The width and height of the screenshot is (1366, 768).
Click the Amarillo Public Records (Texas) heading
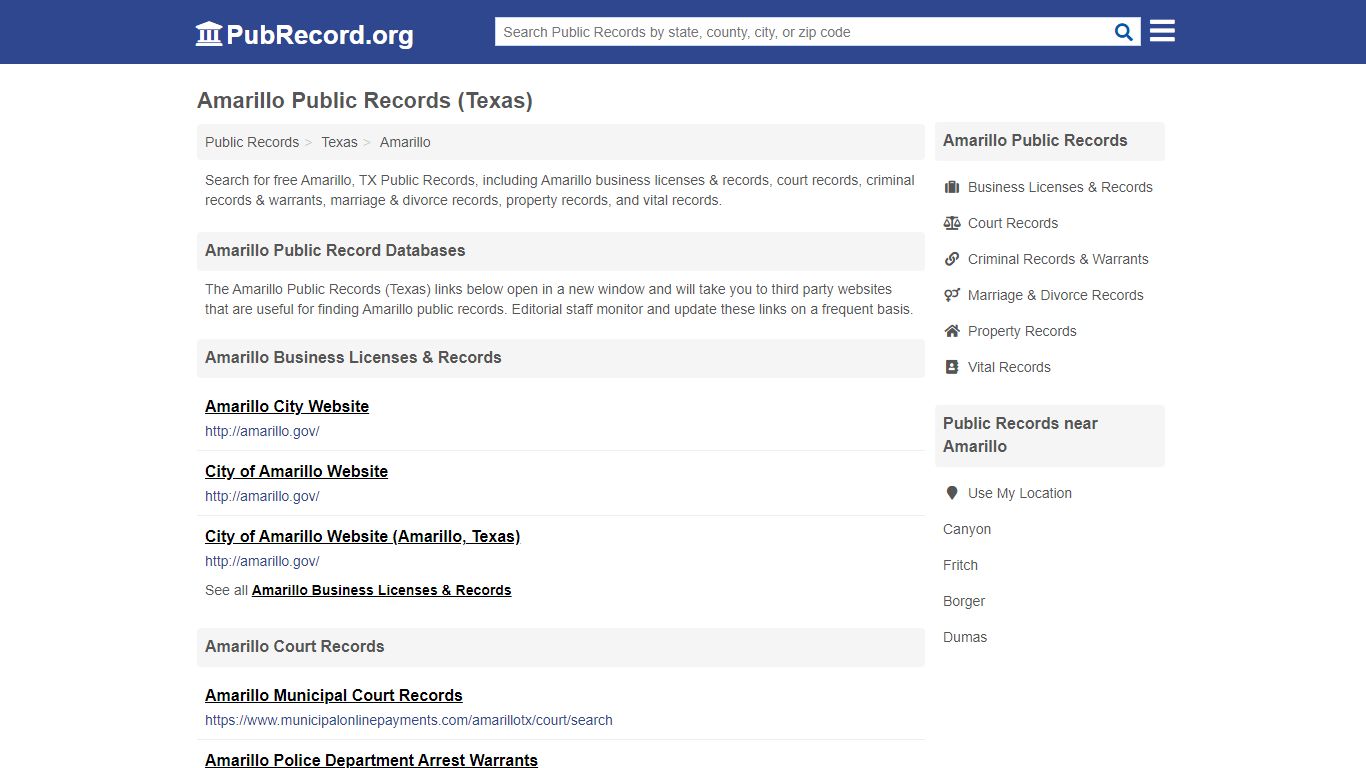(x=365, y=101)
